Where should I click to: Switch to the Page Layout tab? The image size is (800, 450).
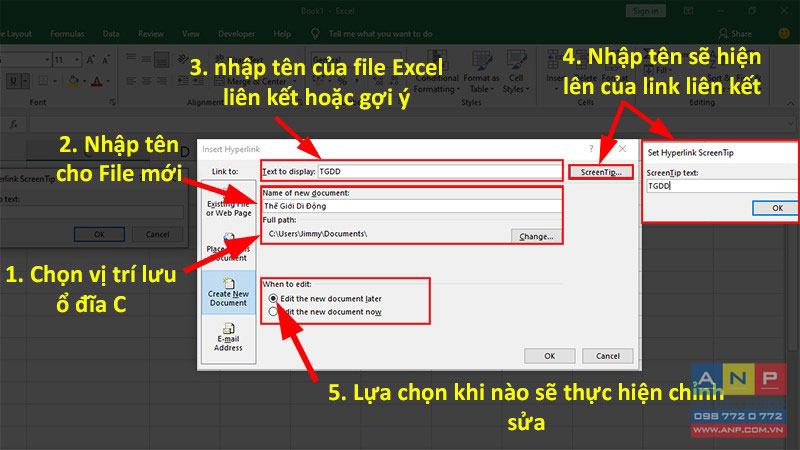tap(16, 34)
